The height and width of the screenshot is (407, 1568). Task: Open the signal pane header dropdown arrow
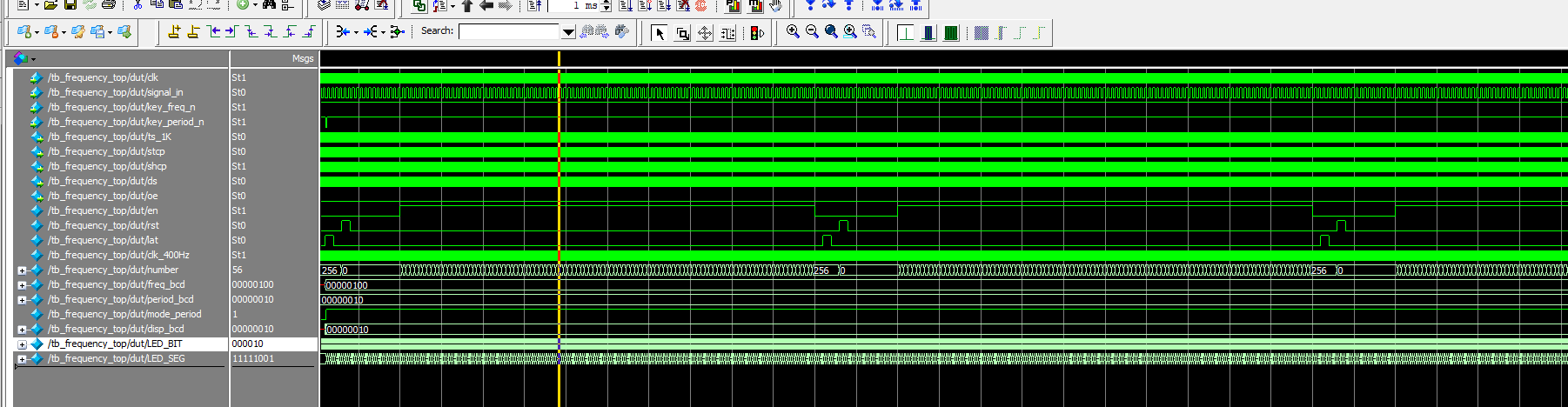tap(34, 59)
